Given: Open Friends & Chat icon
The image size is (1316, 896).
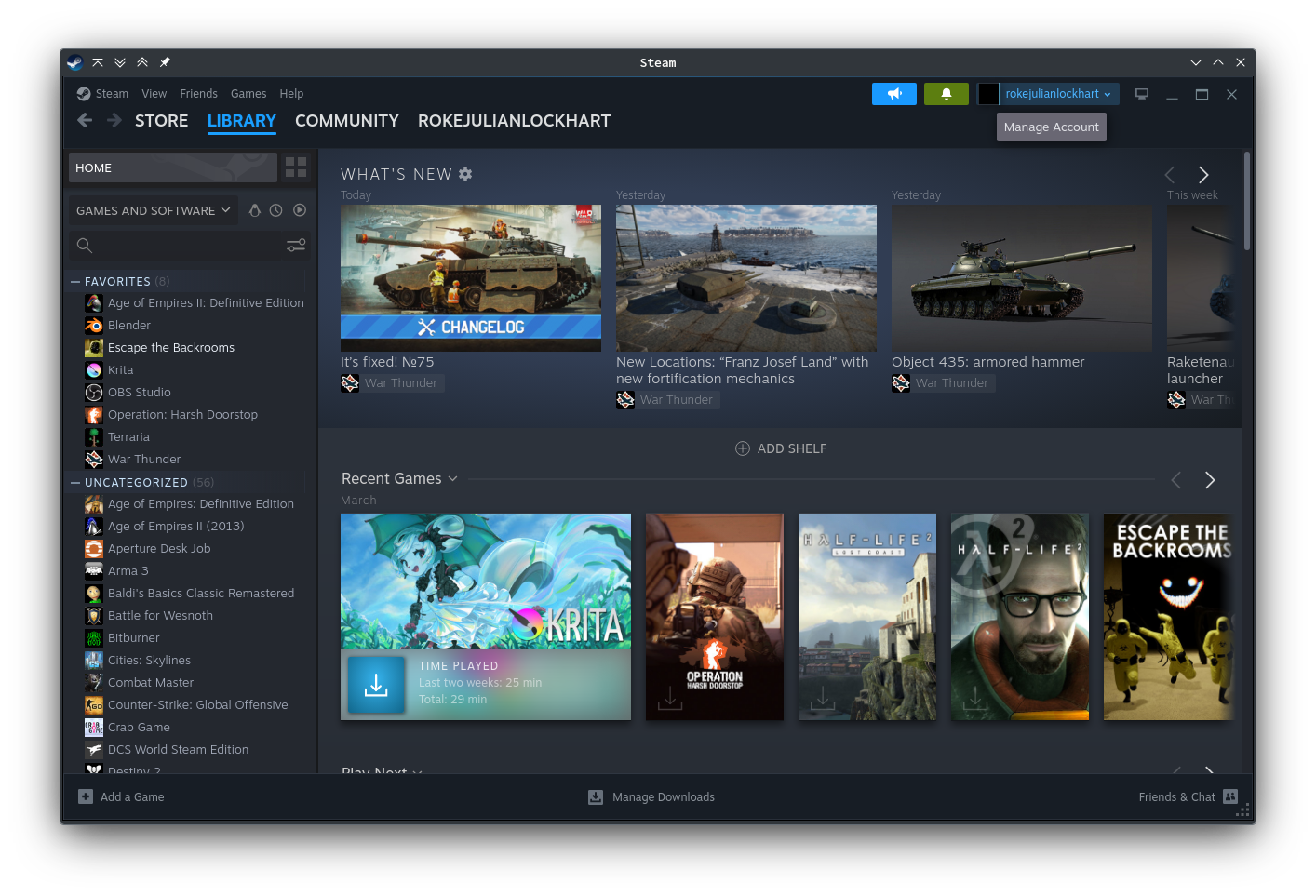Looking at the screenshot, I should [1230, 796].
